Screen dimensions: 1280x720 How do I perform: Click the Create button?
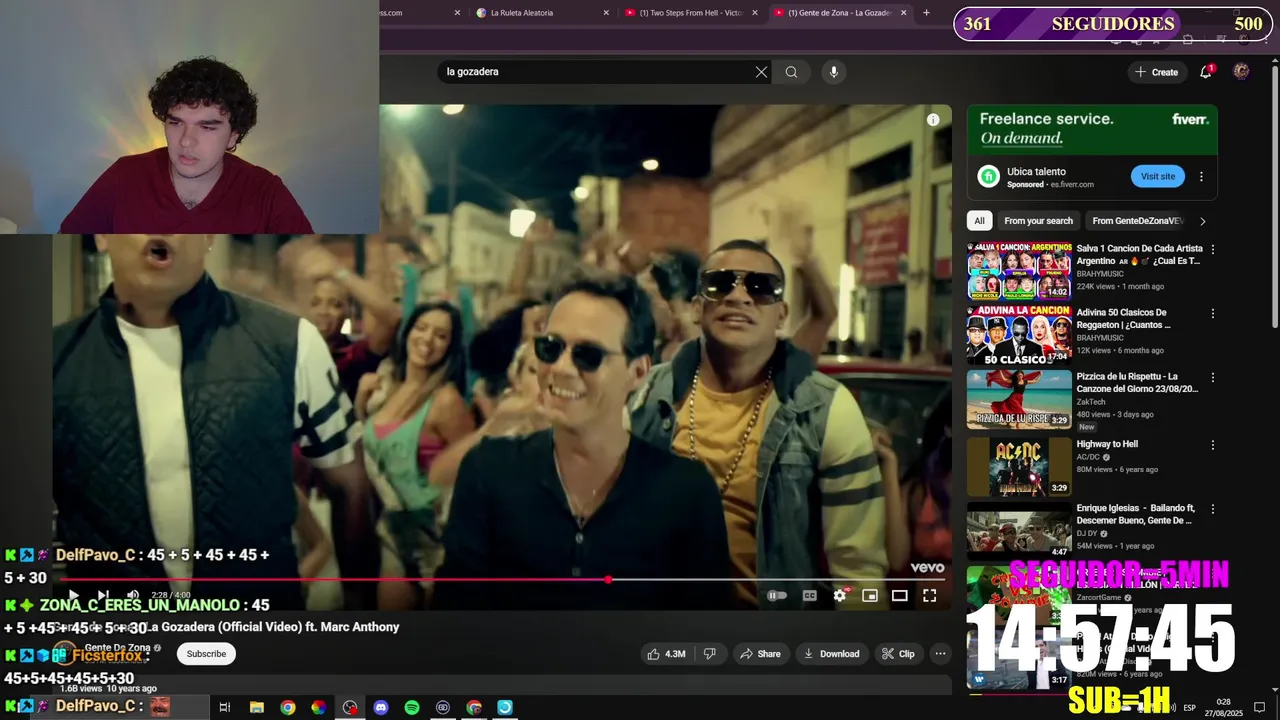pyautogui.click(x=1156, y=72)
